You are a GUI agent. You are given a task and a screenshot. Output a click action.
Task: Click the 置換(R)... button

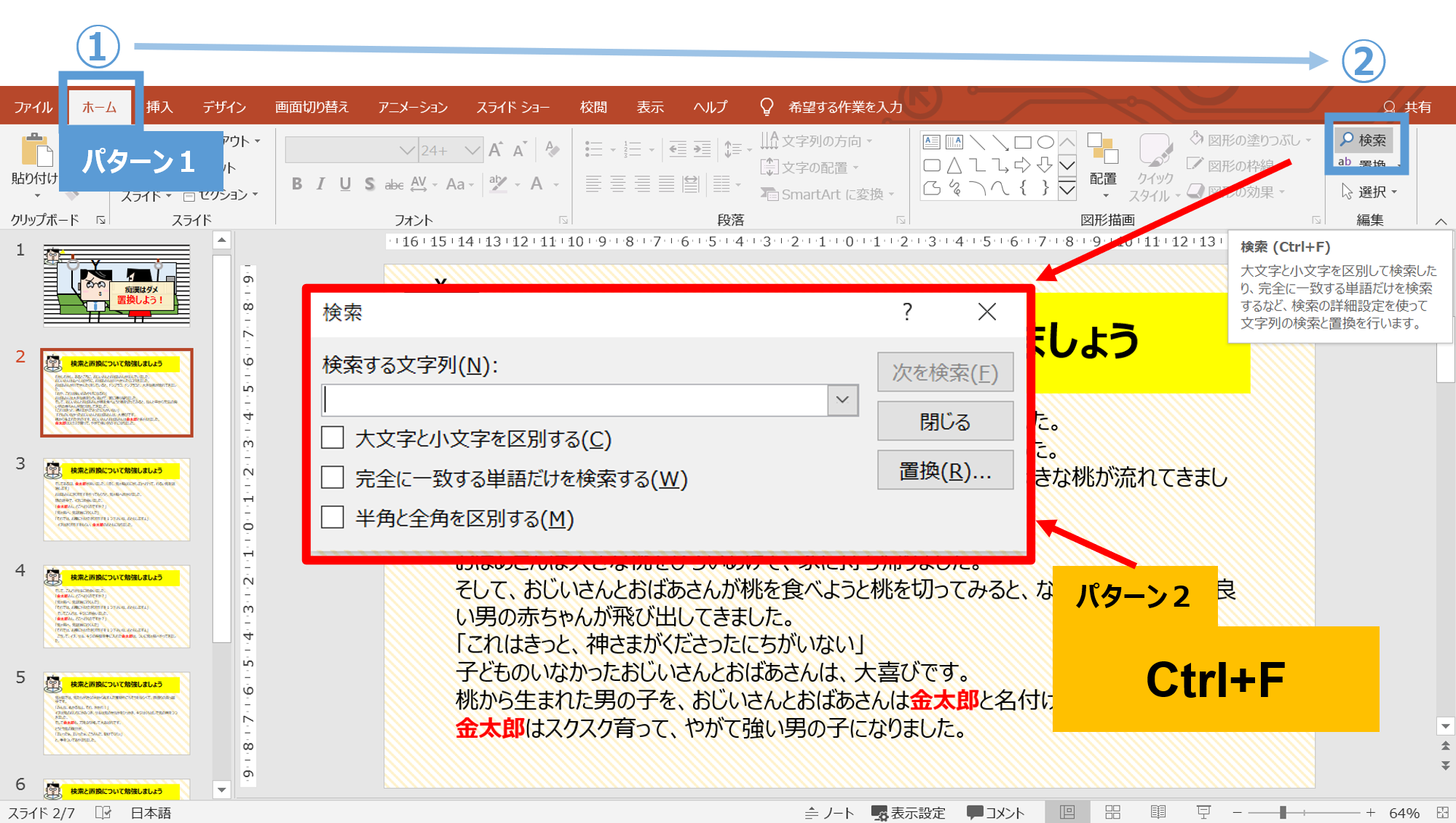[945, 470]
